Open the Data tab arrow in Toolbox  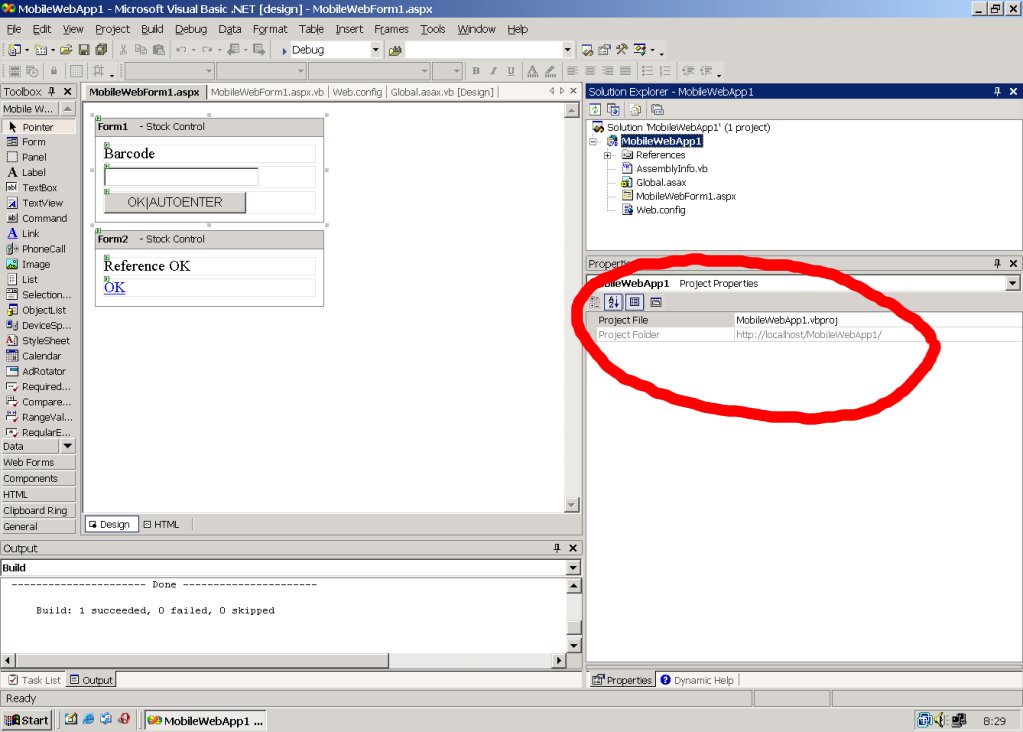[x=67, y=446]
